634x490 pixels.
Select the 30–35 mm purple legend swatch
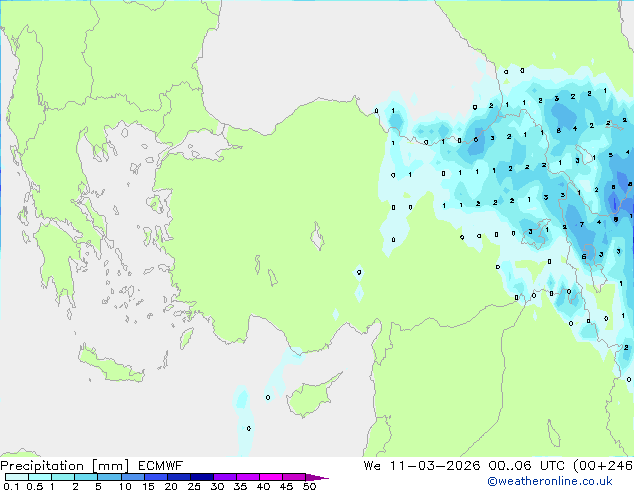225,477
